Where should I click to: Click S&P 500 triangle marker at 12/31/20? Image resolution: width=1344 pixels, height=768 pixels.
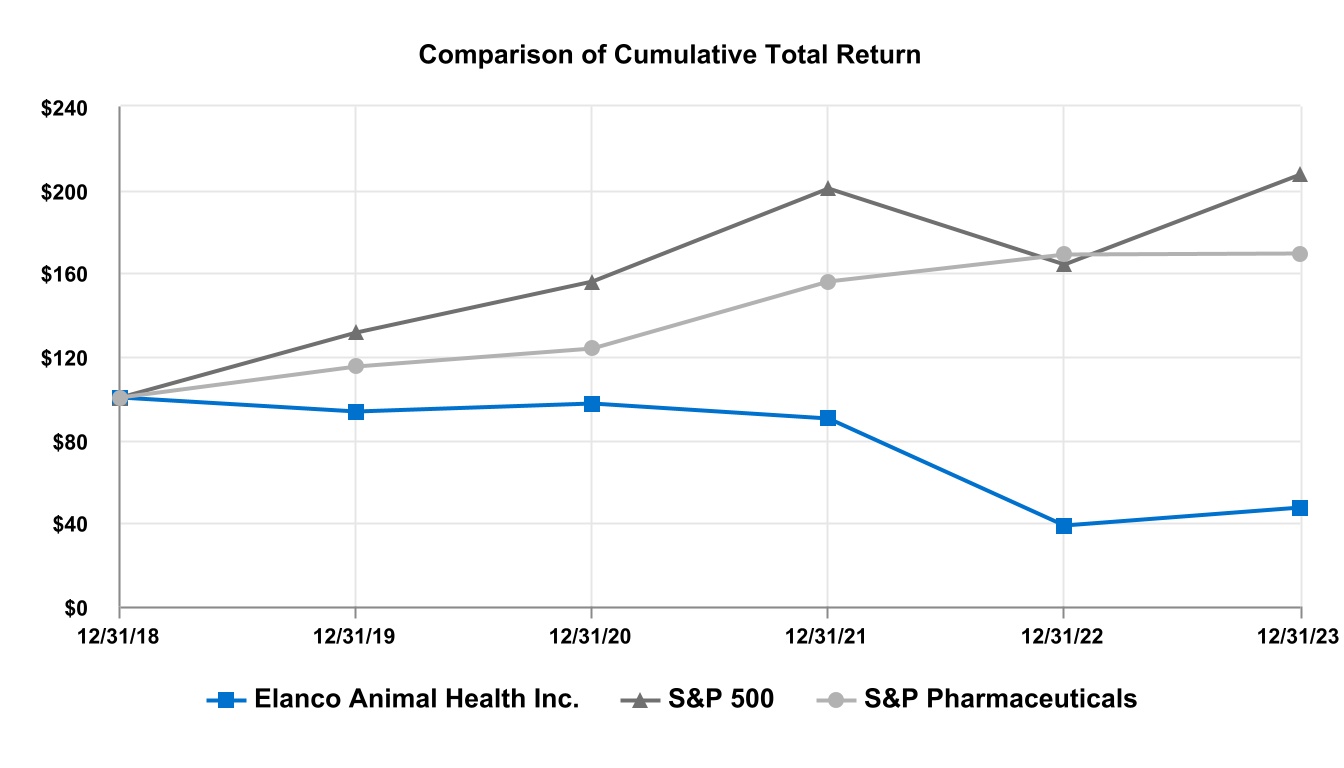click(592, 282)
